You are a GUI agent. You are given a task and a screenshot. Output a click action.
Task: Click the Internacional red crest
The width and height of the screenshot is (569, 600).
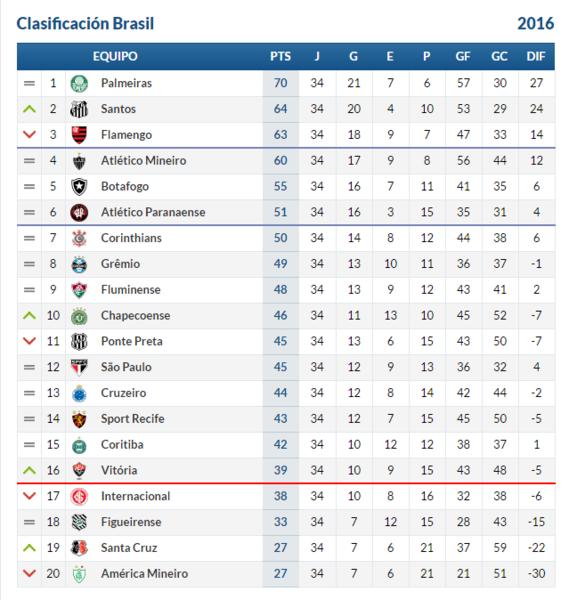tap(79, 497)
